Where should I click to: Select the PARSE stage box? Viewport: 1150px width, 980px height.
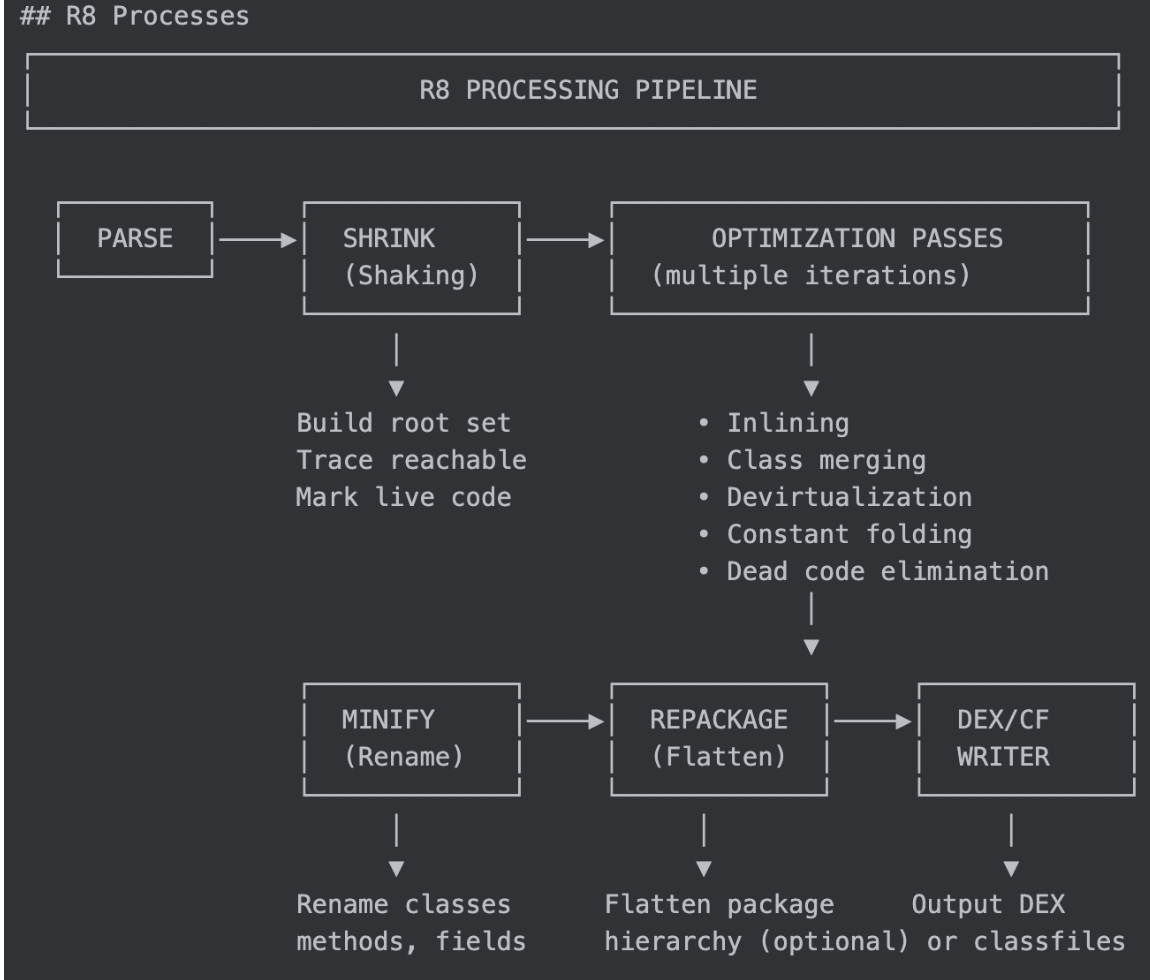(x=135, y=240)
